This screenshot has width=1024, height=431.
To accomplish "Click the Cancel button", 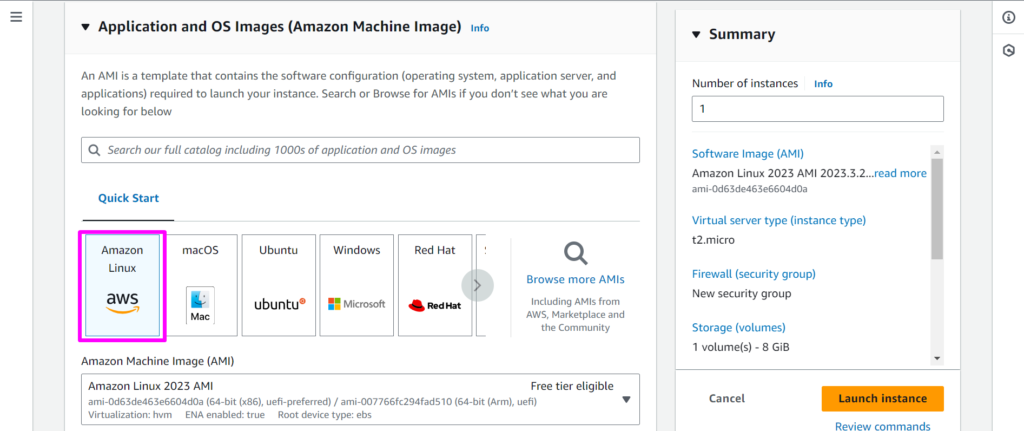I will coord(727,398).
